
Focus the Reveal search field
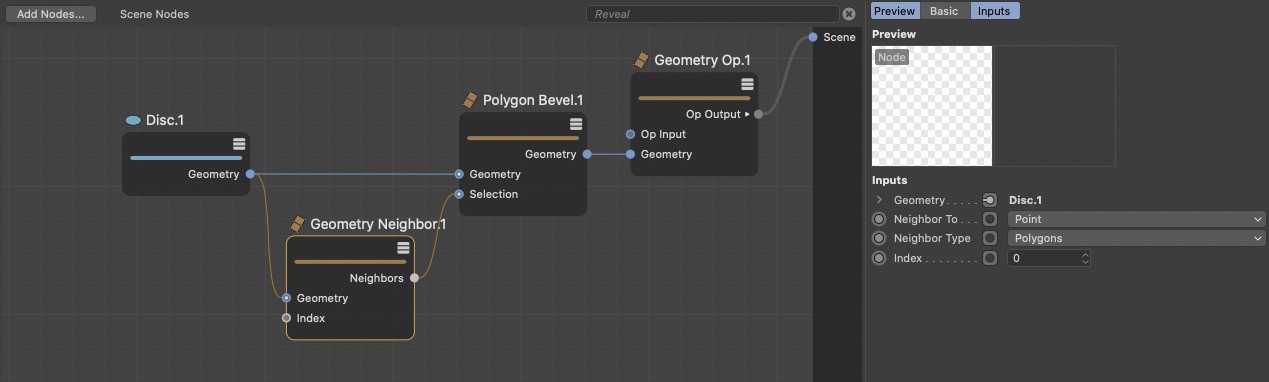coord(712,14)
